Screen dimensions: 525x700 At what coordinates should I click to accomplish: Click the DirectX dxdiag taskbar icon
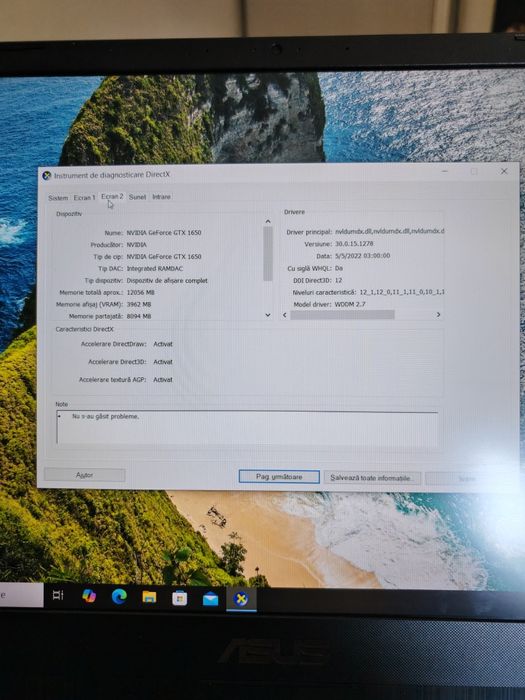[241, 600]
